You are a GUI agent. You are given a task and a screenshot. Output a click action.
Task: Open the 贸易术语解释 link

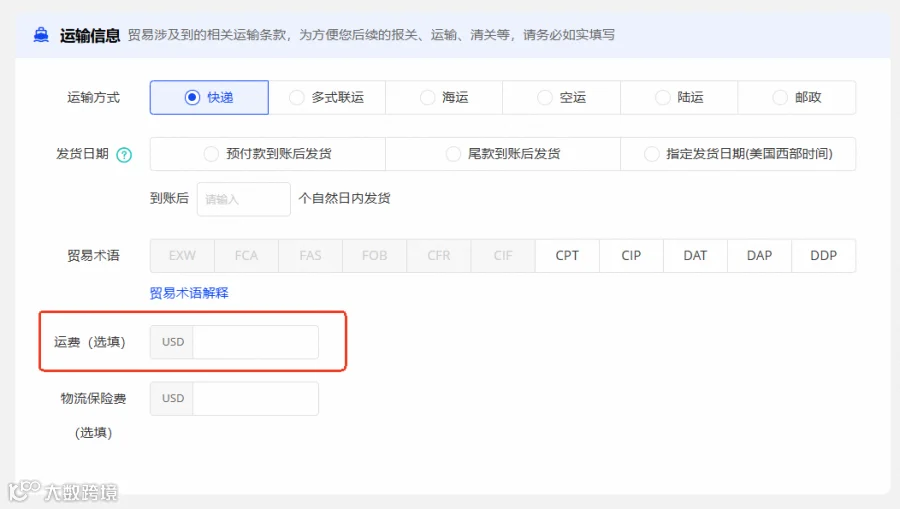point(189,293)
